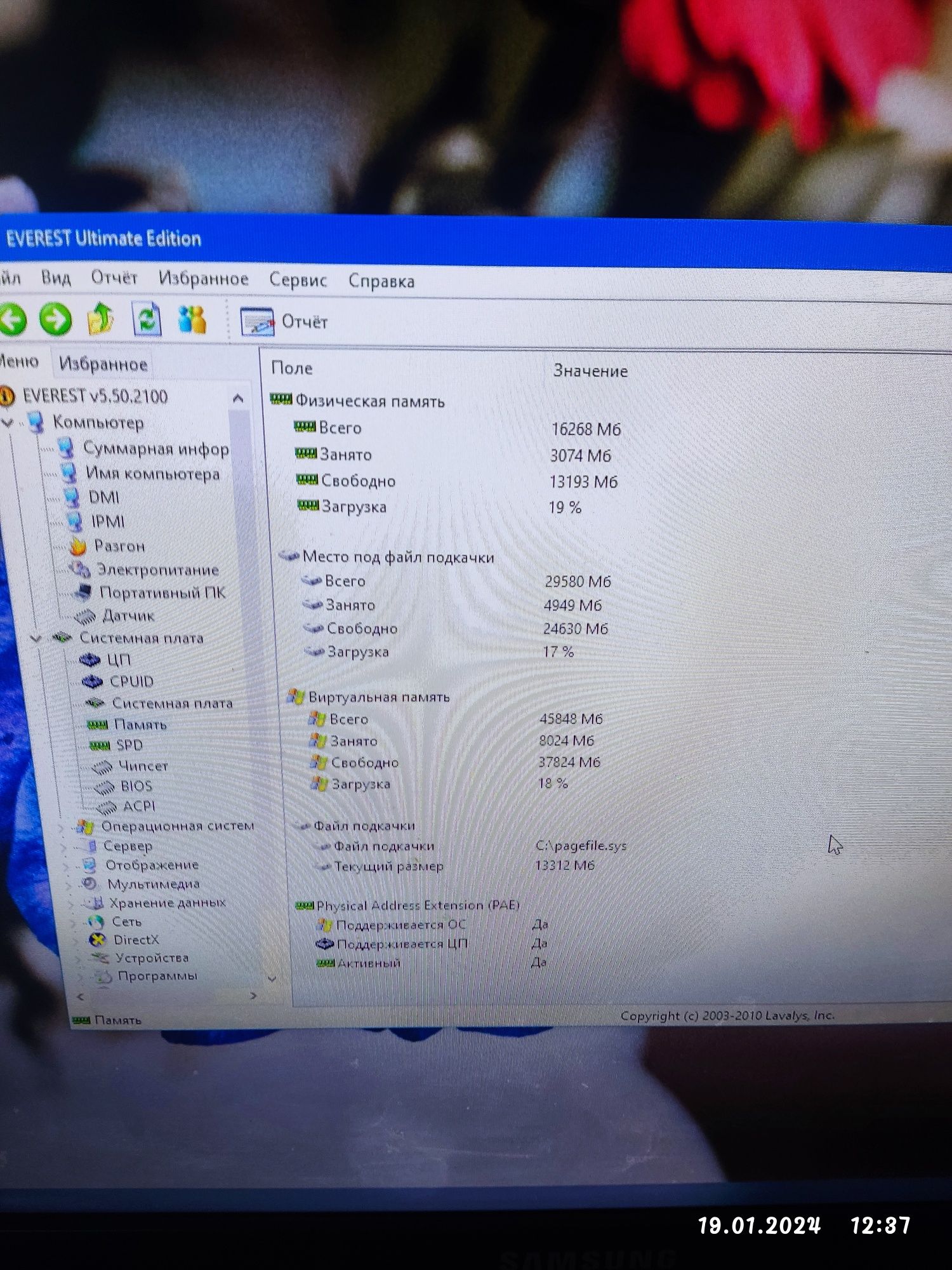Viewport: 952px width, 1270px height.
Task: Click the ЦП processor icon
Action: [x=90, y=660]
